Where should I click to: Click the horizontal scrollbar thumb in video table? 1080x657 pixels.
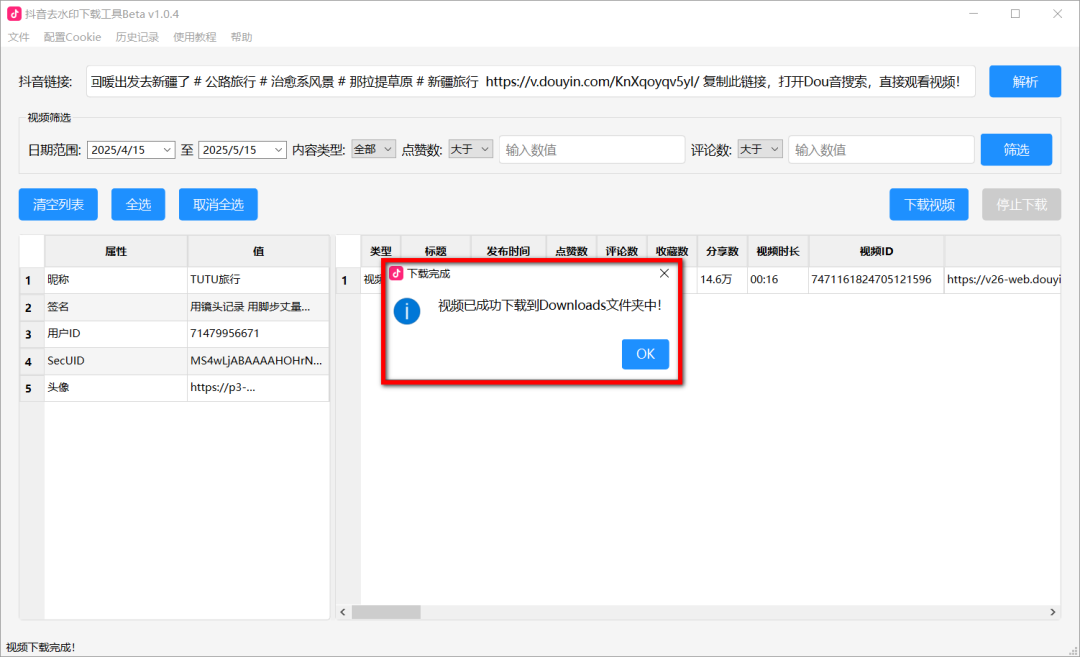pyautogui.click(x=386, y=612)
